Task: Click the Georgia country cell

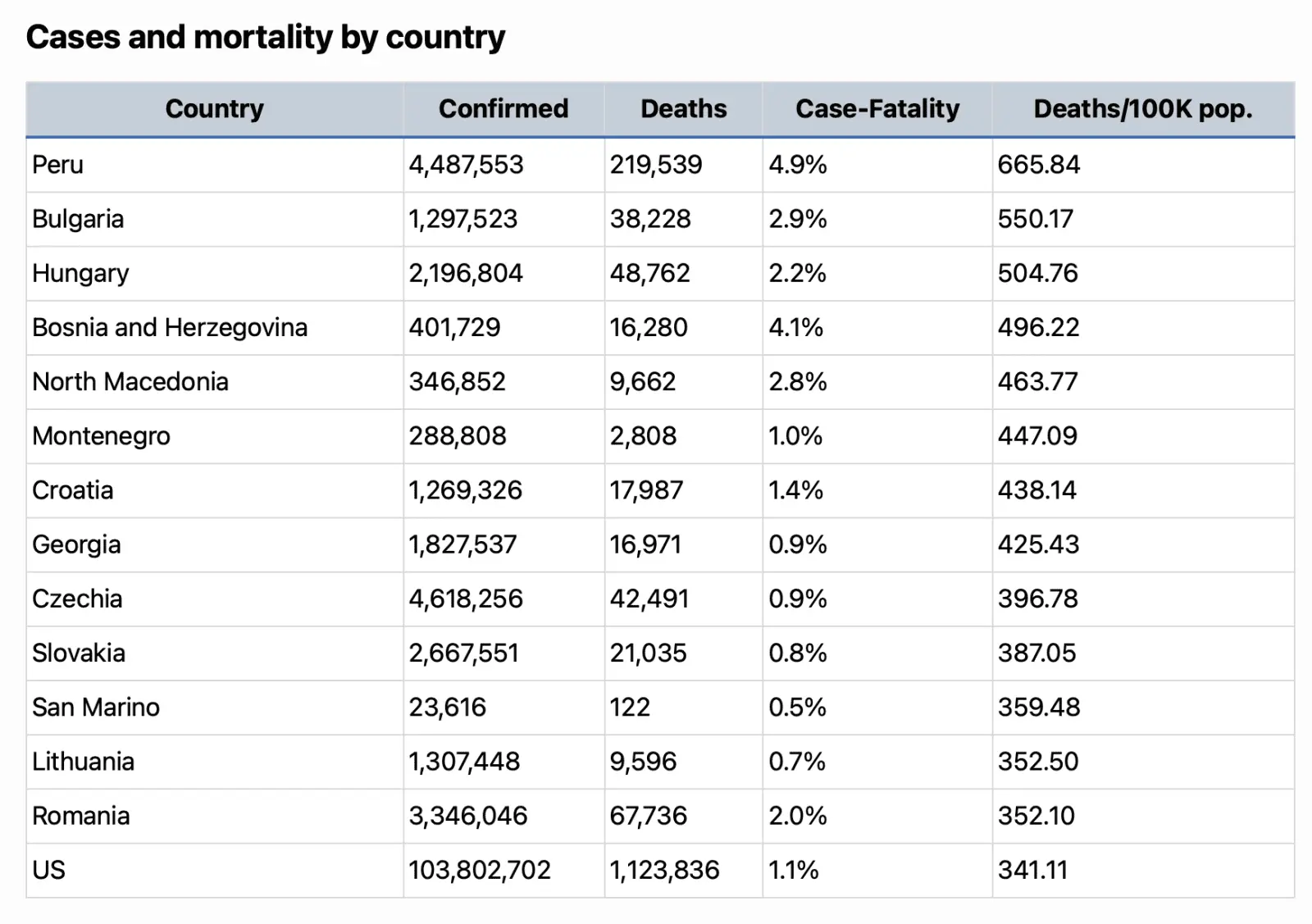Action: click(x=76, y=544)
